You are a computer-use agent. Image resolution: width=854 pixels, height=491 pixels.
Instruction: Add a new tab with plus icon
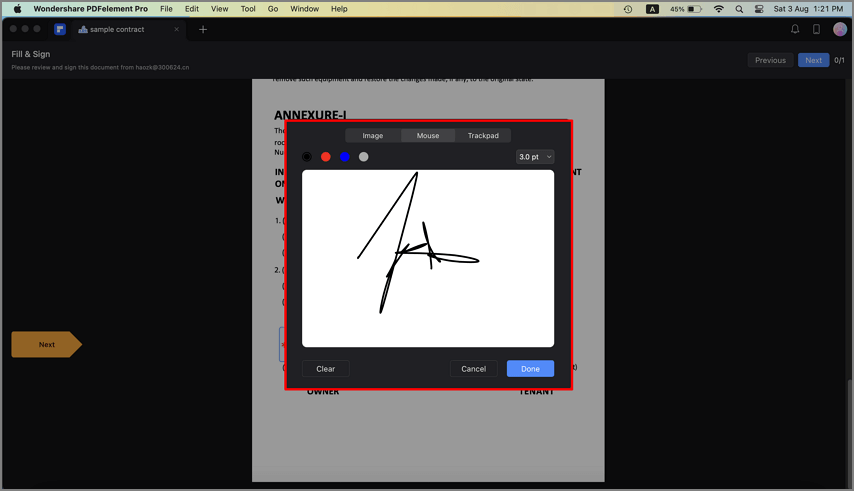(x=203, y=29)
